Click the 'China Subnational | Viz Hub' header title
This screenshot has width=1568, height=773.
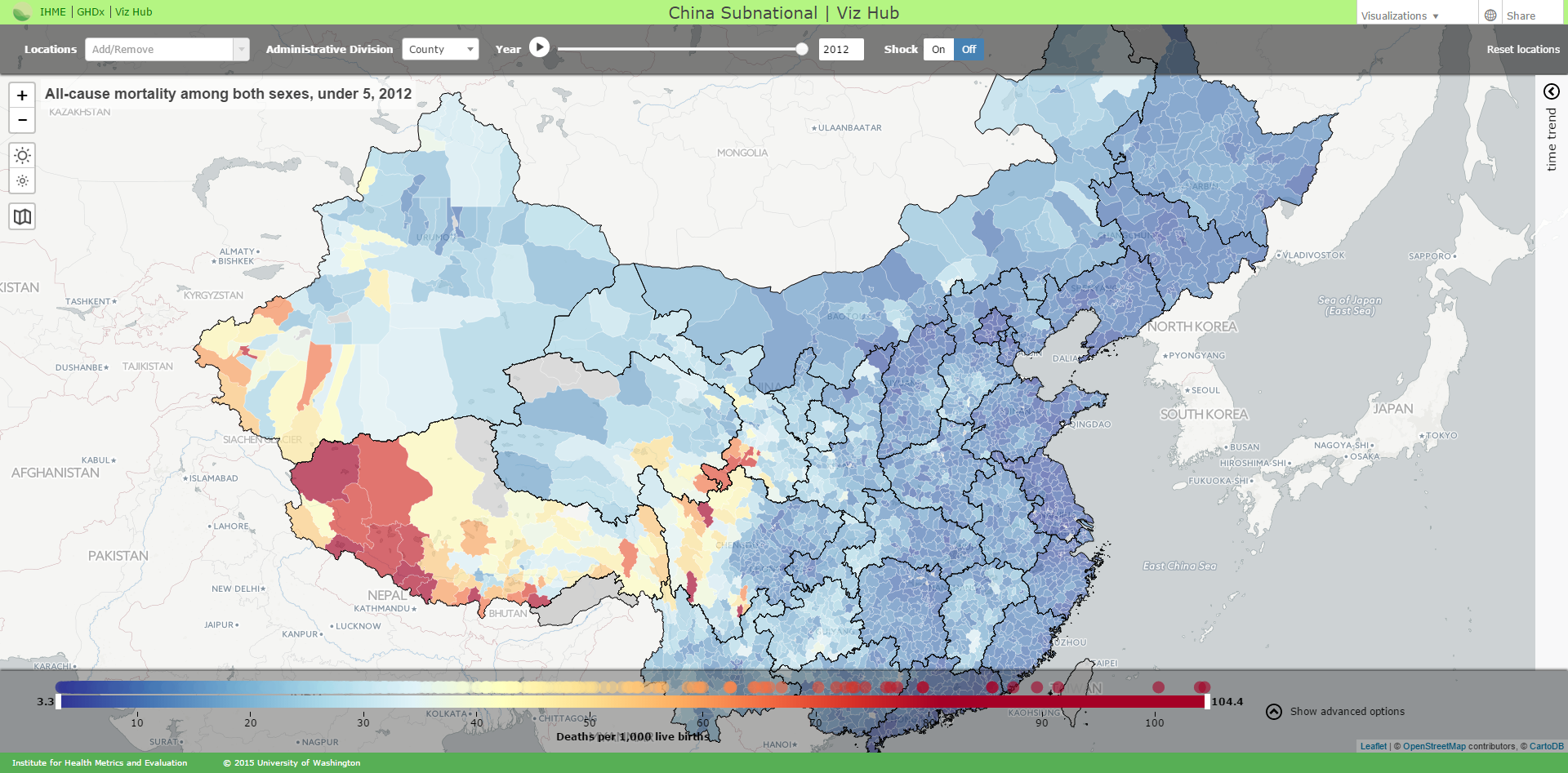click(784, 13)
